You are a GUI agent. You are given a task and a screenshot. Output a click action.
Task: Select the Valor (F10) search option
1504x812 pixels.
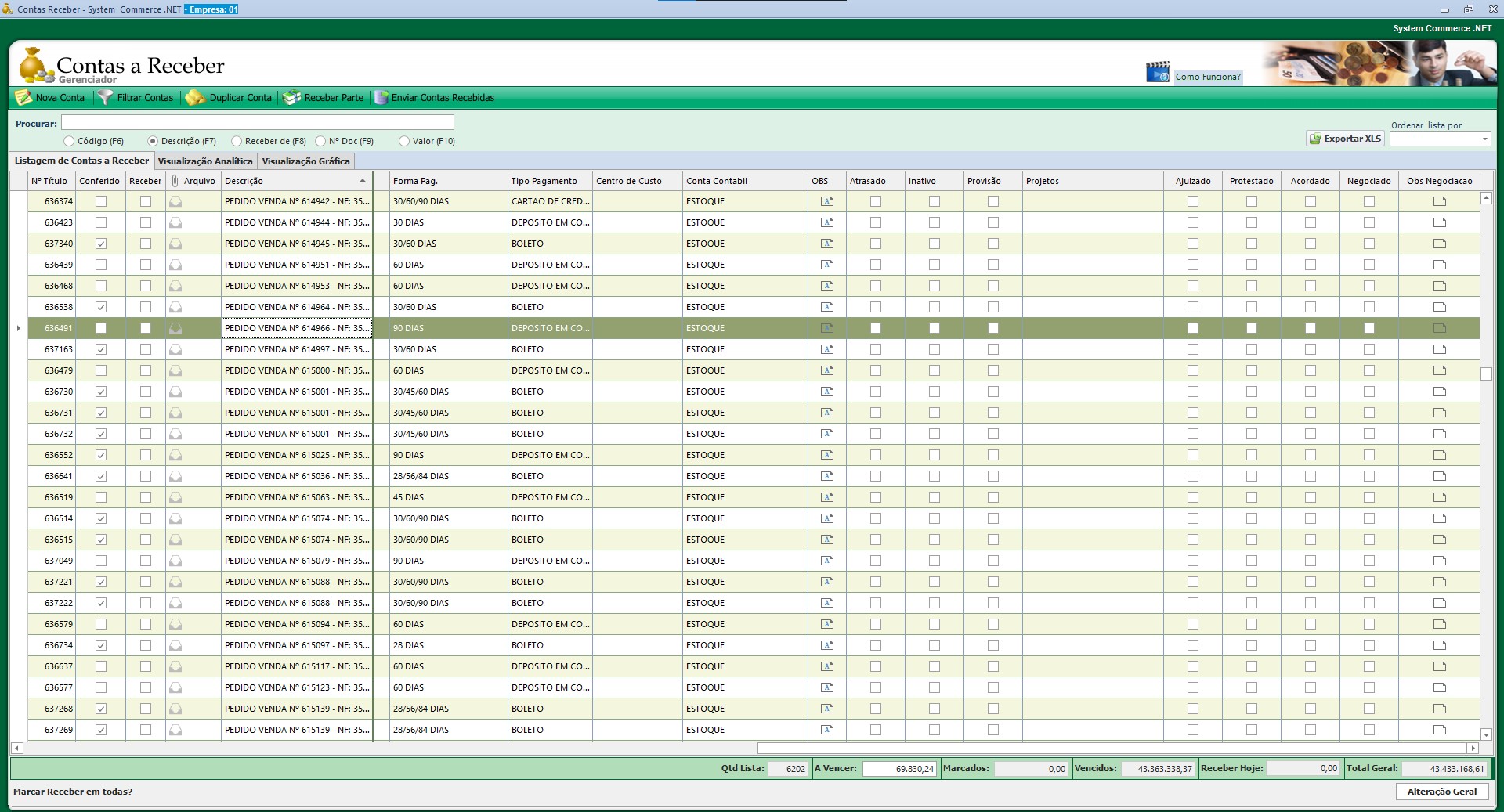click(x=404, y=141)
